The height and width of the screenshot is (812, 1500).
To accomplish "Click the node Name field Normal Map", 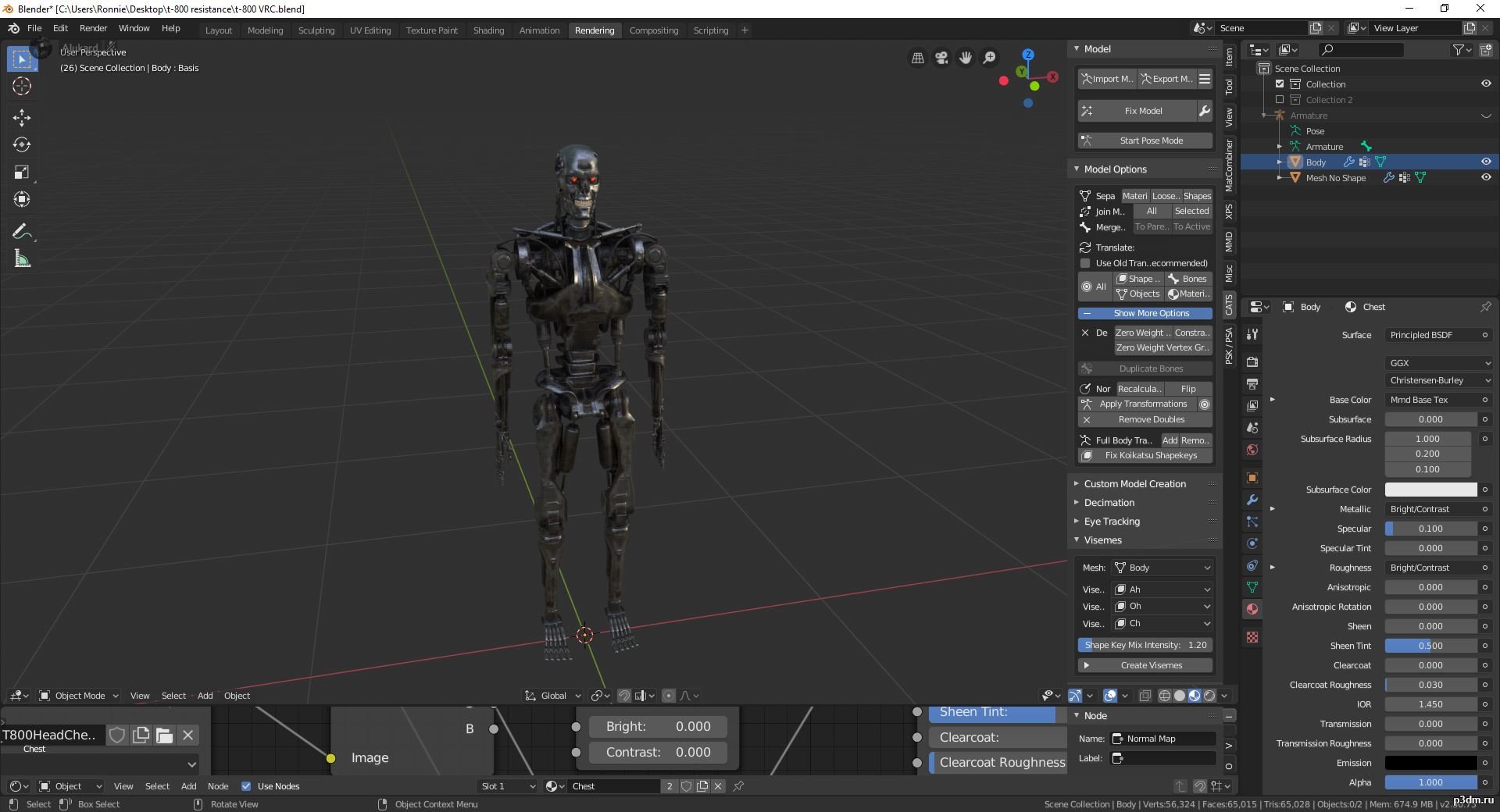I will click(x=1163, y=739).
